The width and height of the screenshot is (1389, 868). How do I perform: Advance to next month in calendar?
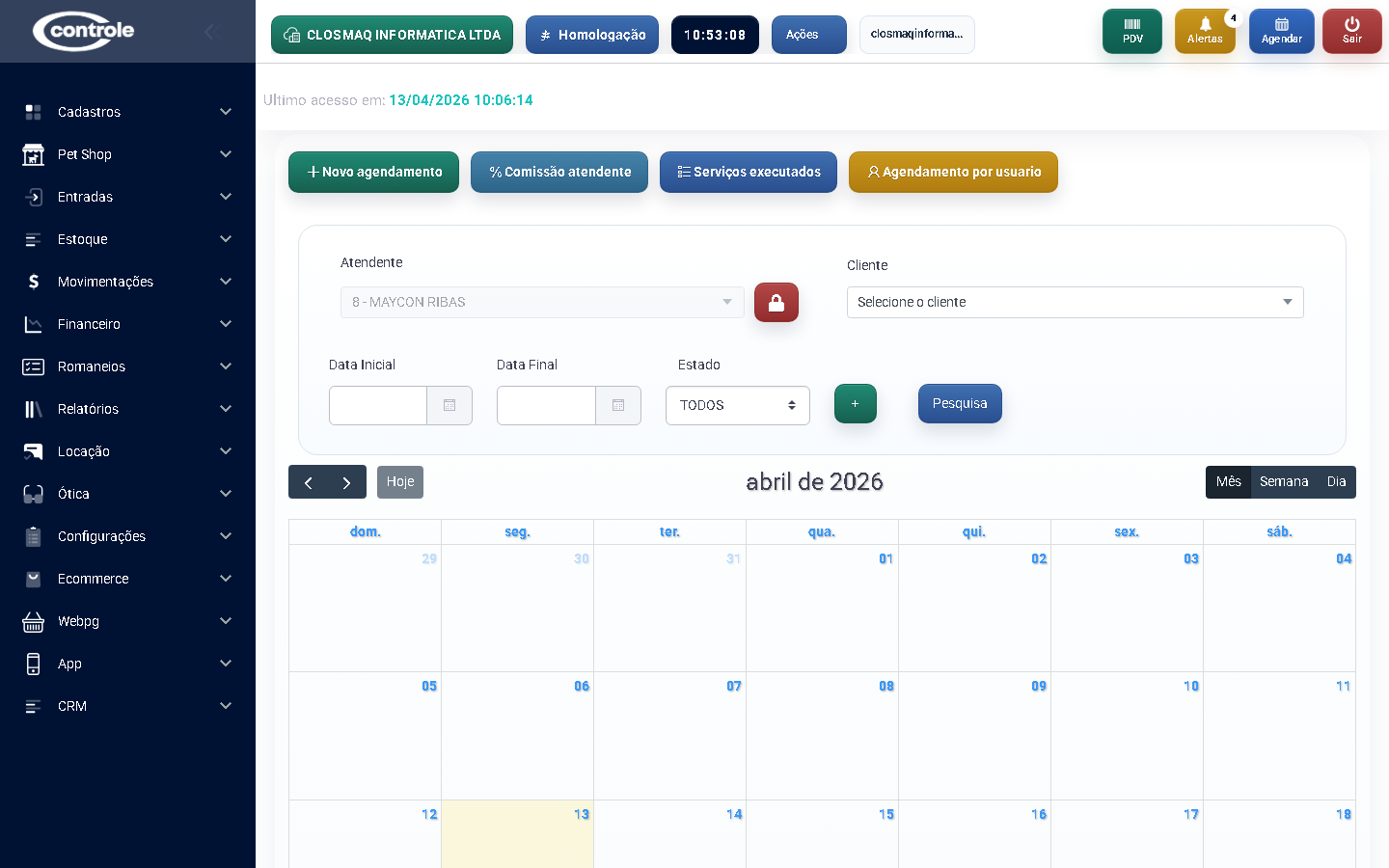(x=346, y=482)
